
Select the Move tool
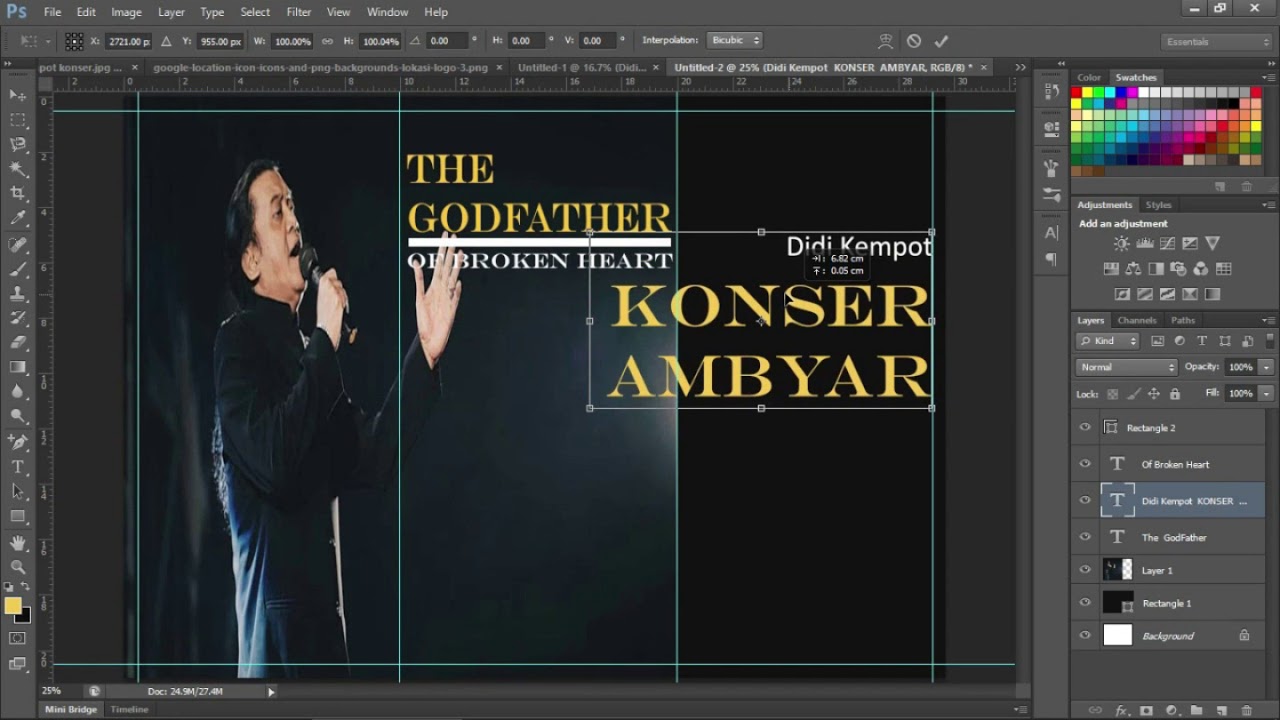18,95
